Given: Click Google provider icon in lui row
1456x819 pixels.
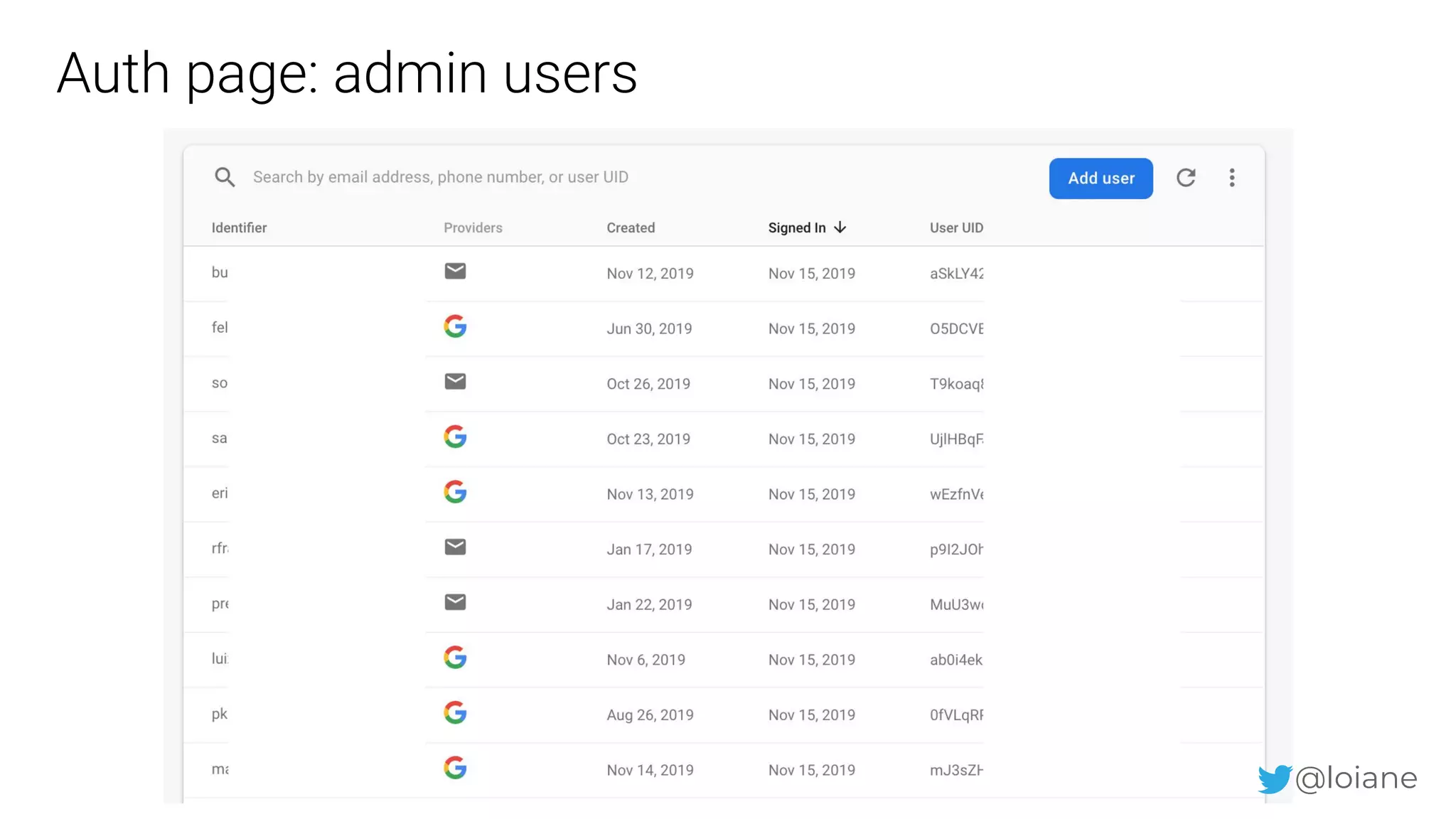Looking at the screenshot, I should pyautogui.click(x=455, y=658).
